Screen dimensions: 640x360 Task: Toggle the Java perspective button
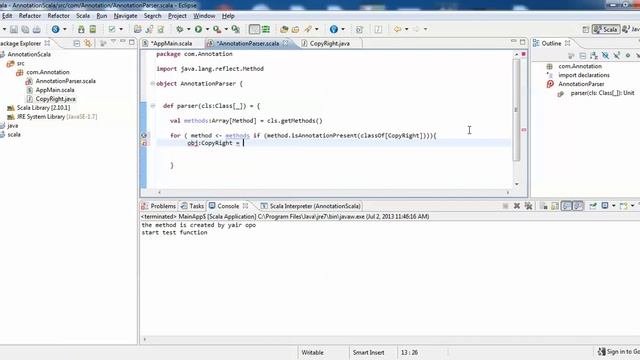(631, 29)
